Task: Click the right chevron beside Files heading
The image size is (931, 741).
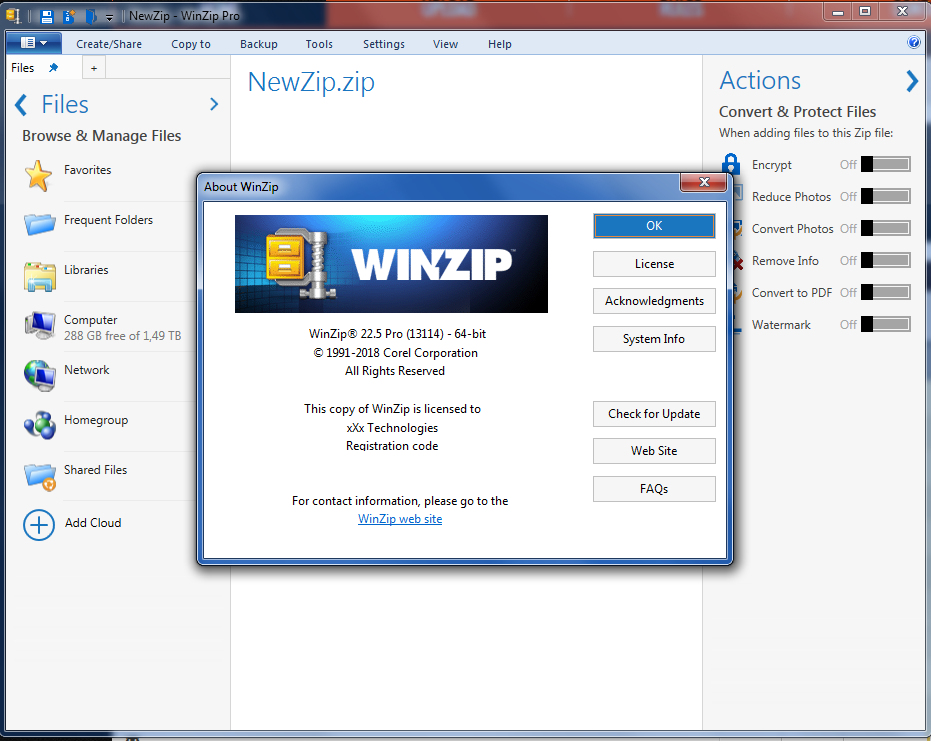Action: click(214, 104)
